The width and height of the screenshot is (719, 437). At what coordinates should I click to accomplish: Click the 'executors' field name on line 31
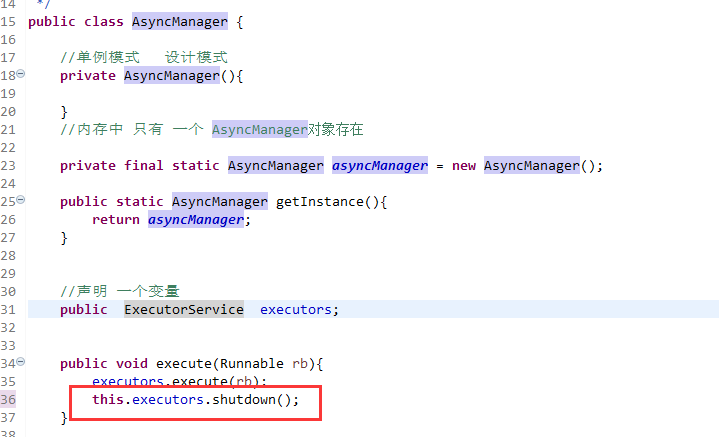click(x=296, y=310)
